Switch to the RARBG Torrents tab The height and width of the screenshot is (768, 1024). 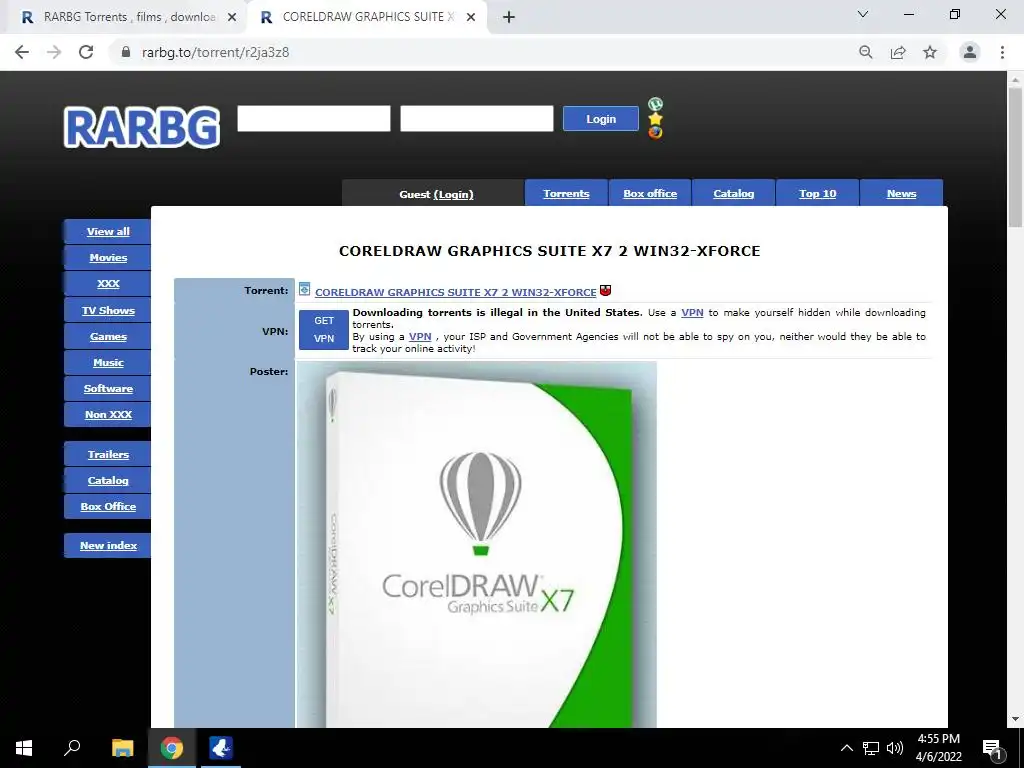pyautogui.click(x=124, y=17)
